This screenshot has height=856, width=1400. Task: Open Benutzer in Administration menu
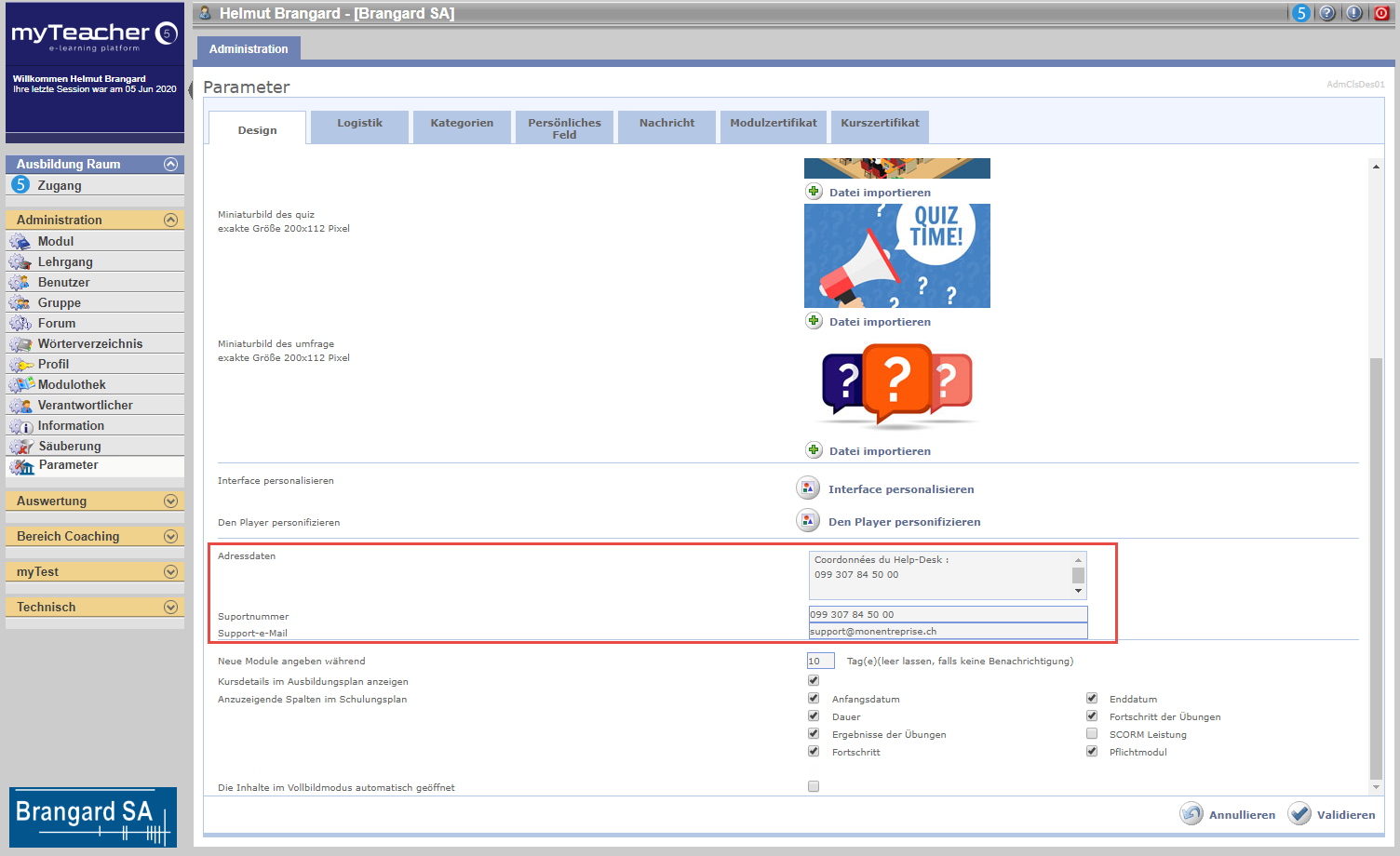click(x=63, y=282)
